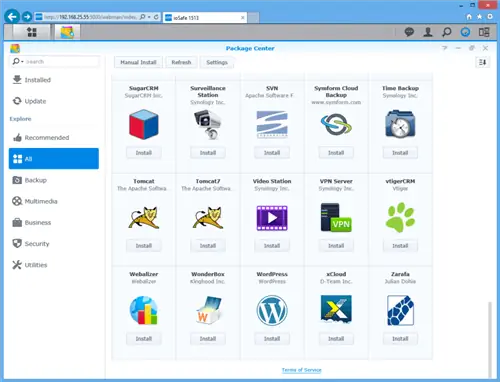Viewport: 500px width, 382px height.
Task: Open the DSM main menu grid icon
Action: click(32, 32)
